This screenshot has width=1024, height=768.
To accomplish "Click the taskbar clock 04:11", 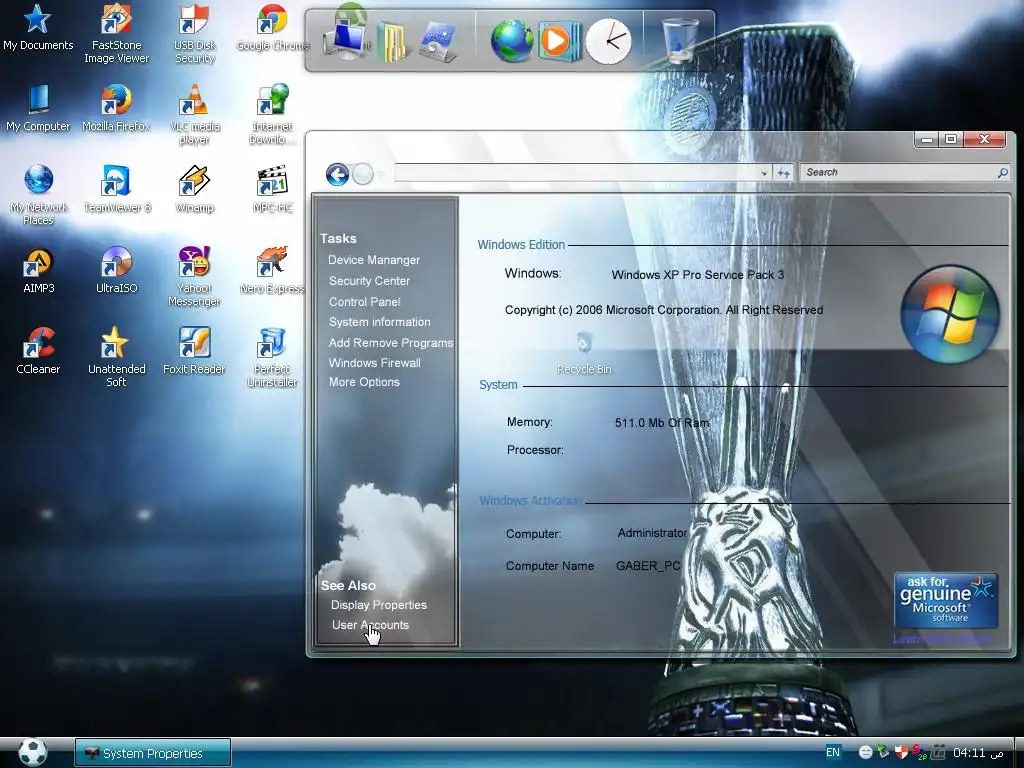I will pos(969,753).
